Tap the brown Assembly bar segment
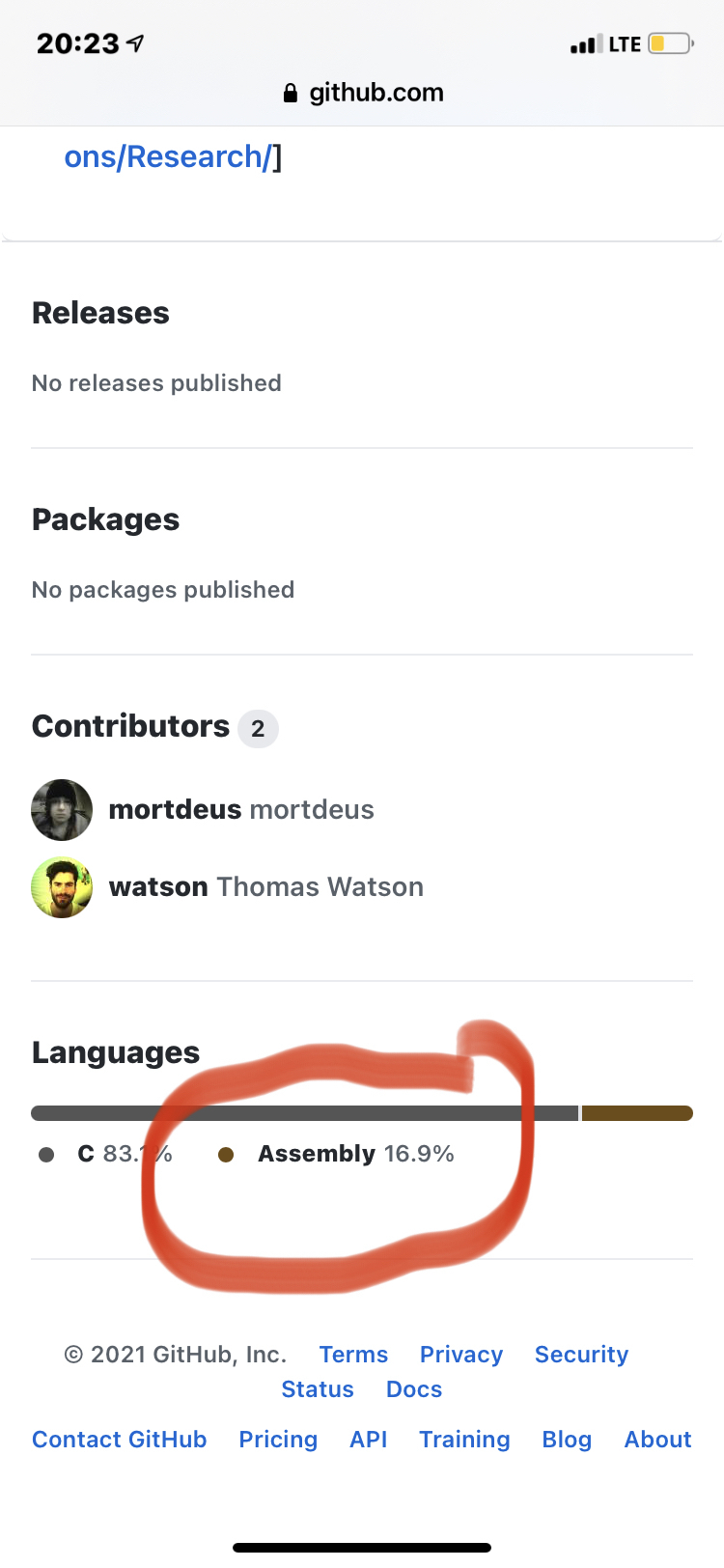Viewport: 724px width, 1568px height. click(637, 1113)
